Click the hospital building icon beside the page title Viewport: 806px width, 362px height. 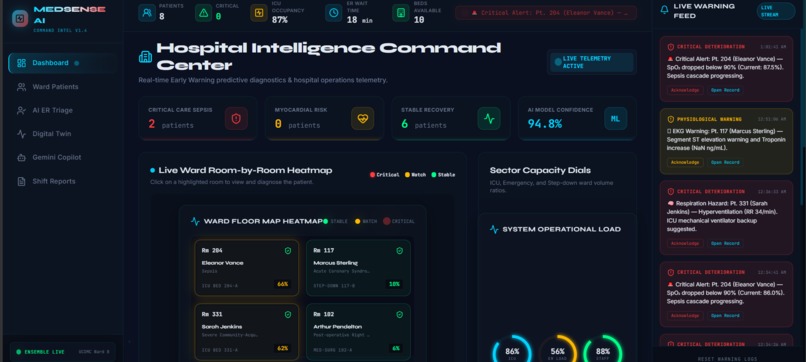(x=145, y=57)
